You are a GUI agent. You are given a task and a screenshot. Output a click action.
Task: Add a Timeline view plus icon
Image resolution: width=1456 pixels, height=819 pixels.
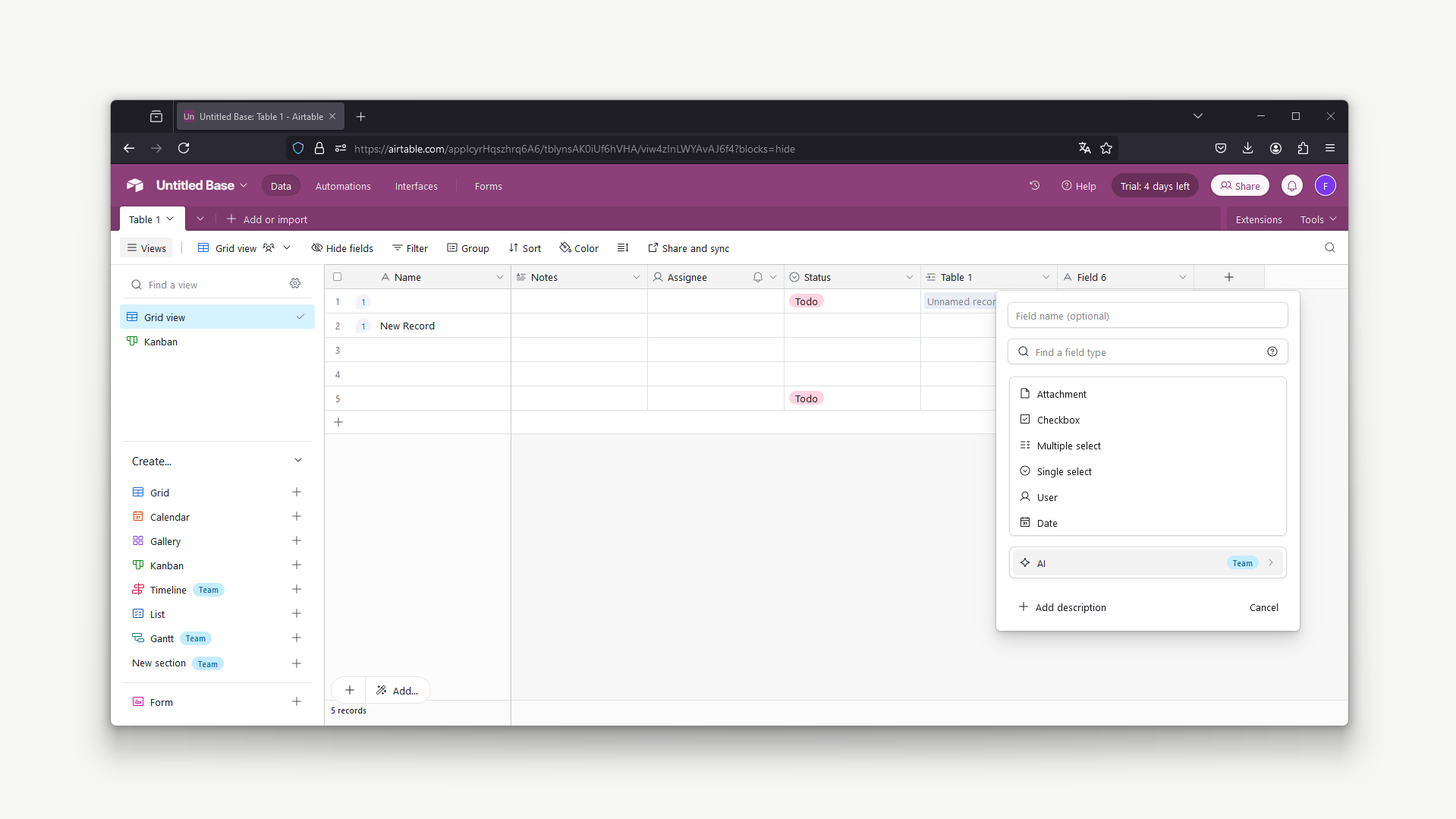[297, 589]
